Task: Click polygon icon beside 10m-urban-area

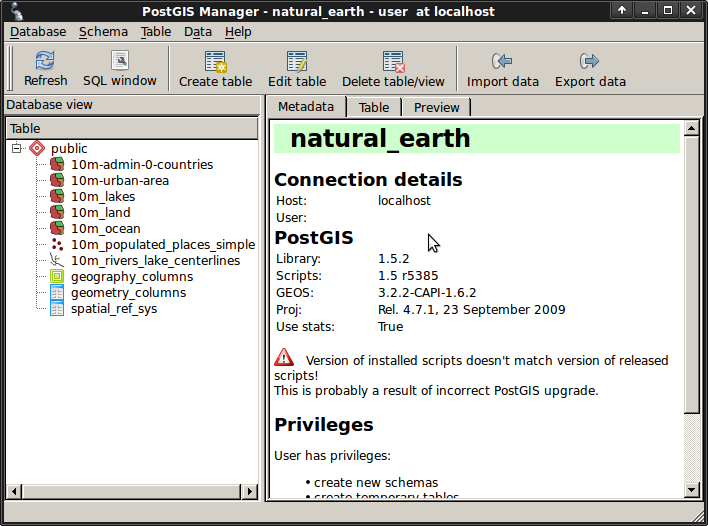Action: (x=57, y=180)
